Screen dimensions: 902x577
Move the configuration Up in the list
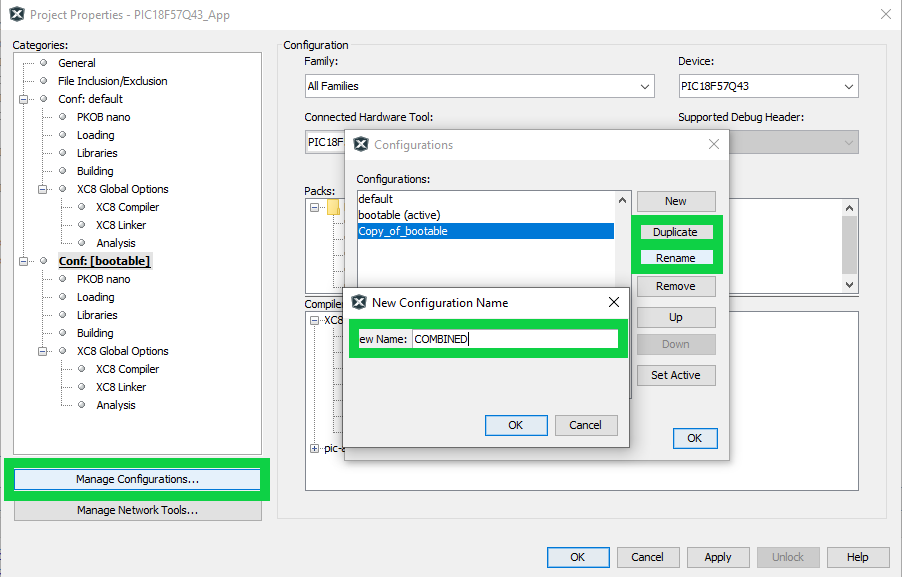[x=675, y=317]
